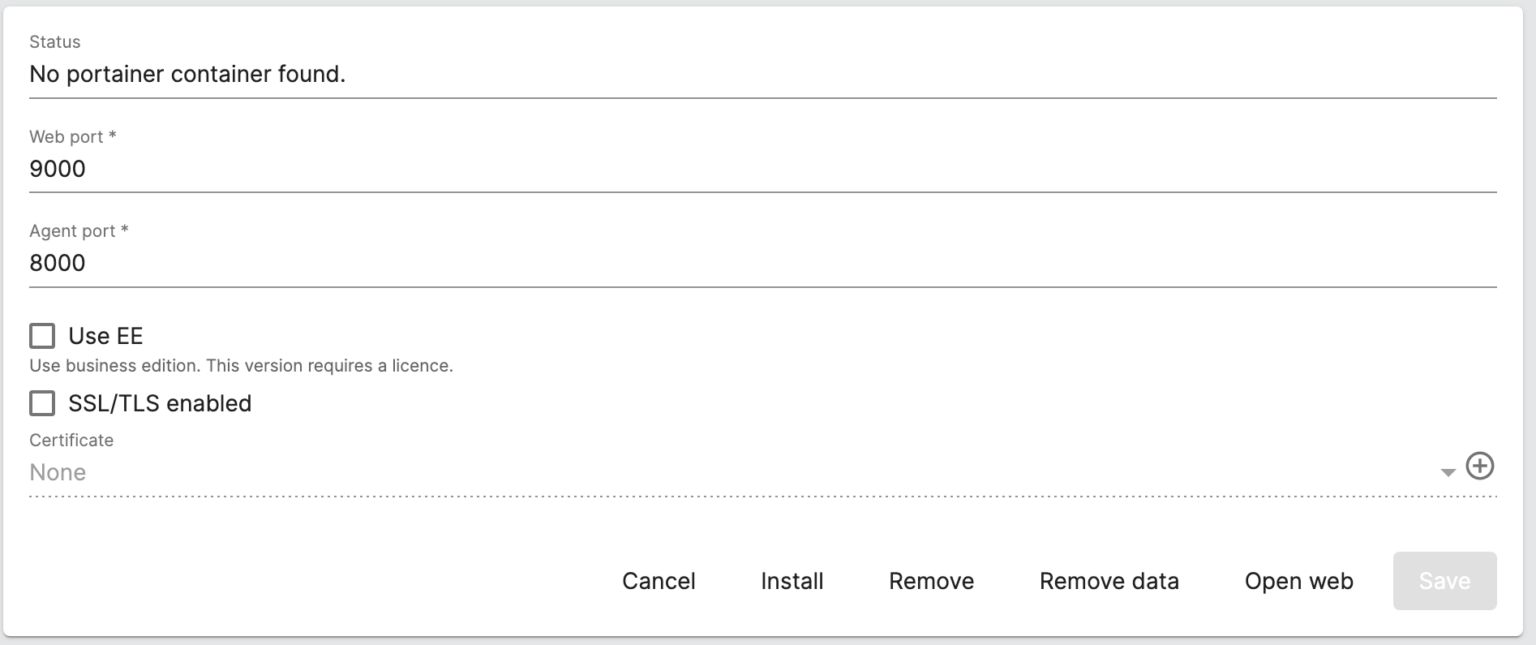Click the "Agent port *" field label
Viewport: 1536px width, 645px height.
coord(79,231)
